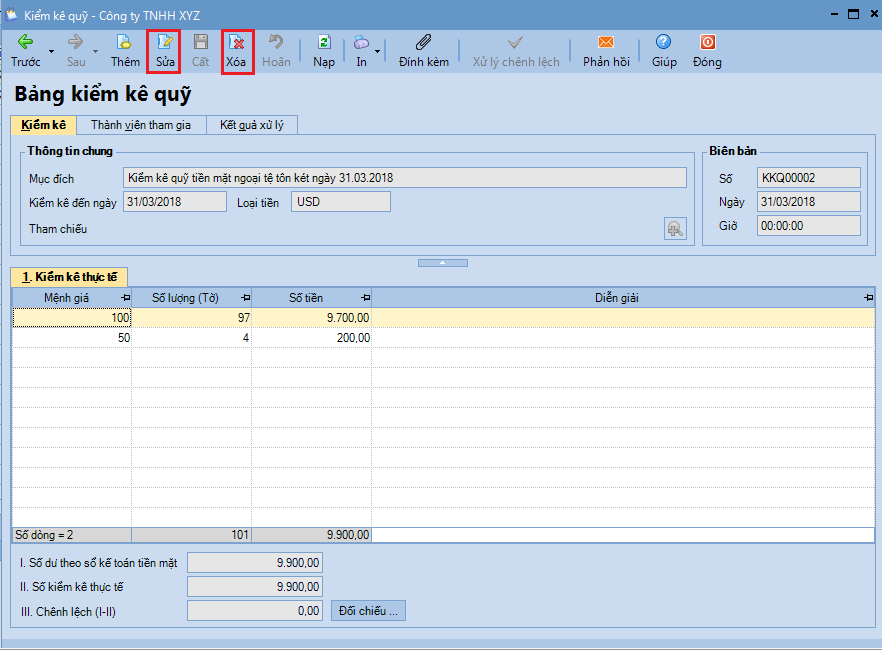882x650 pixels.
Task: Attach a file with Đính kèm
Action: [x=424, y=51]
